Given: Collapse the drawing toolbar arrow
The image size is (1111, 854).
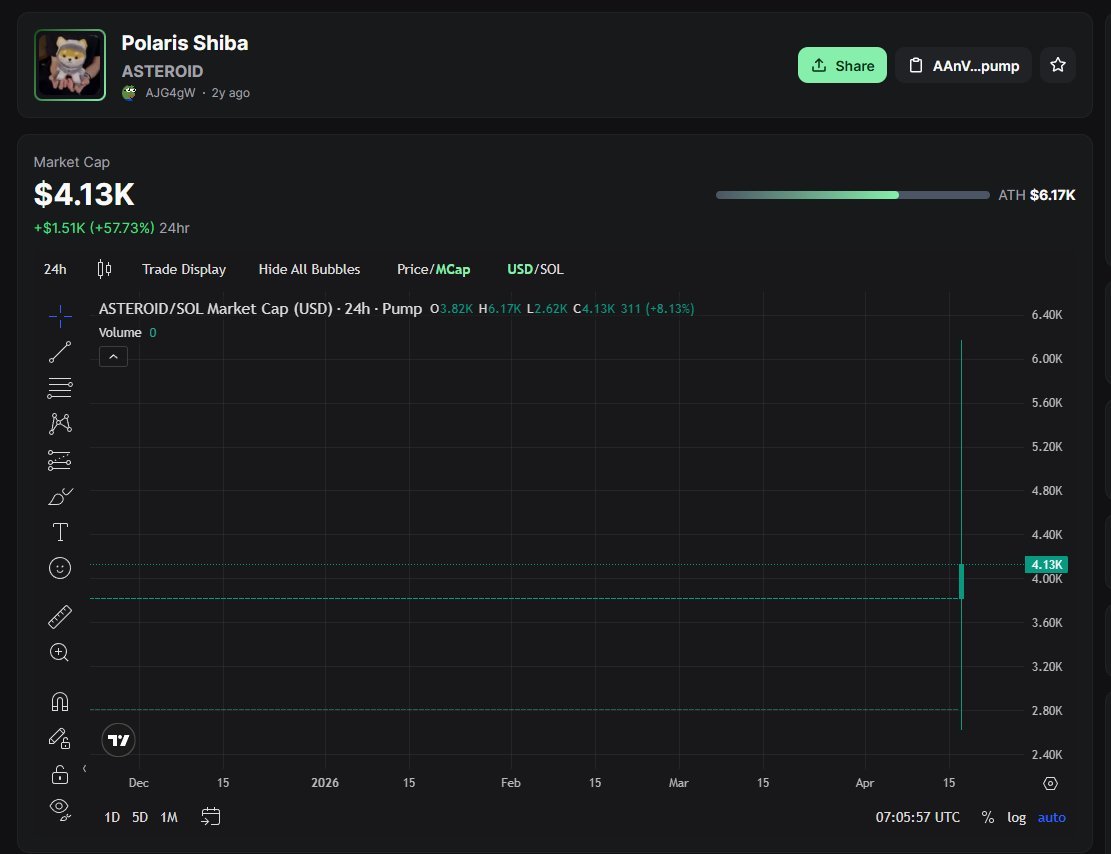Looking at the screenshot, I should [x=84, y=768].
